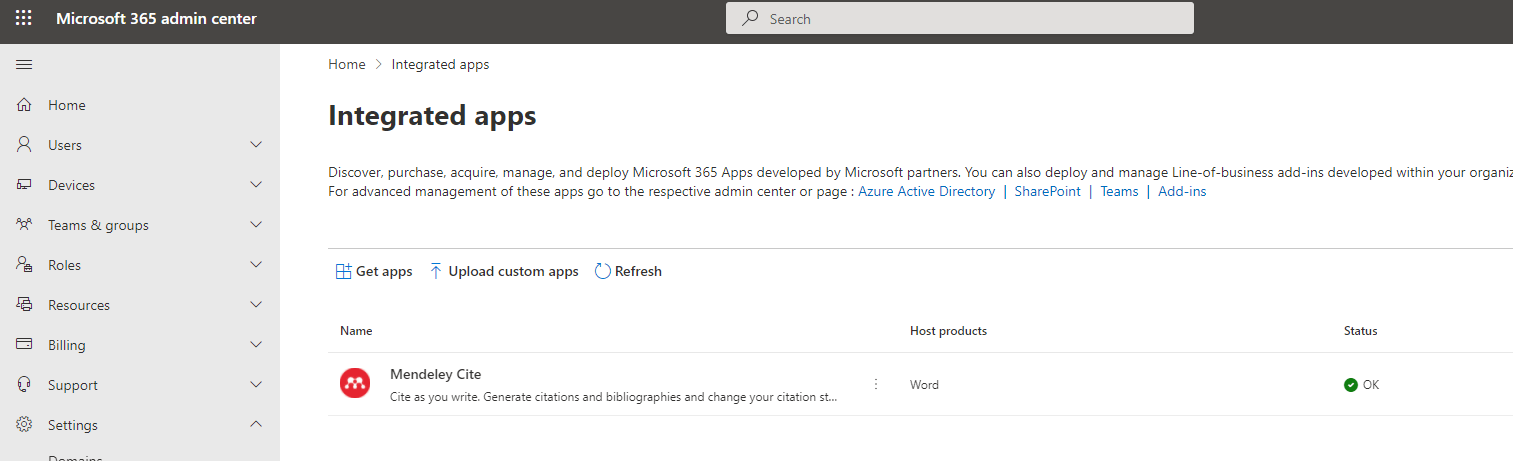Expand the Devices section chevron
This screenshot has height=461, width=1513.
256,185
